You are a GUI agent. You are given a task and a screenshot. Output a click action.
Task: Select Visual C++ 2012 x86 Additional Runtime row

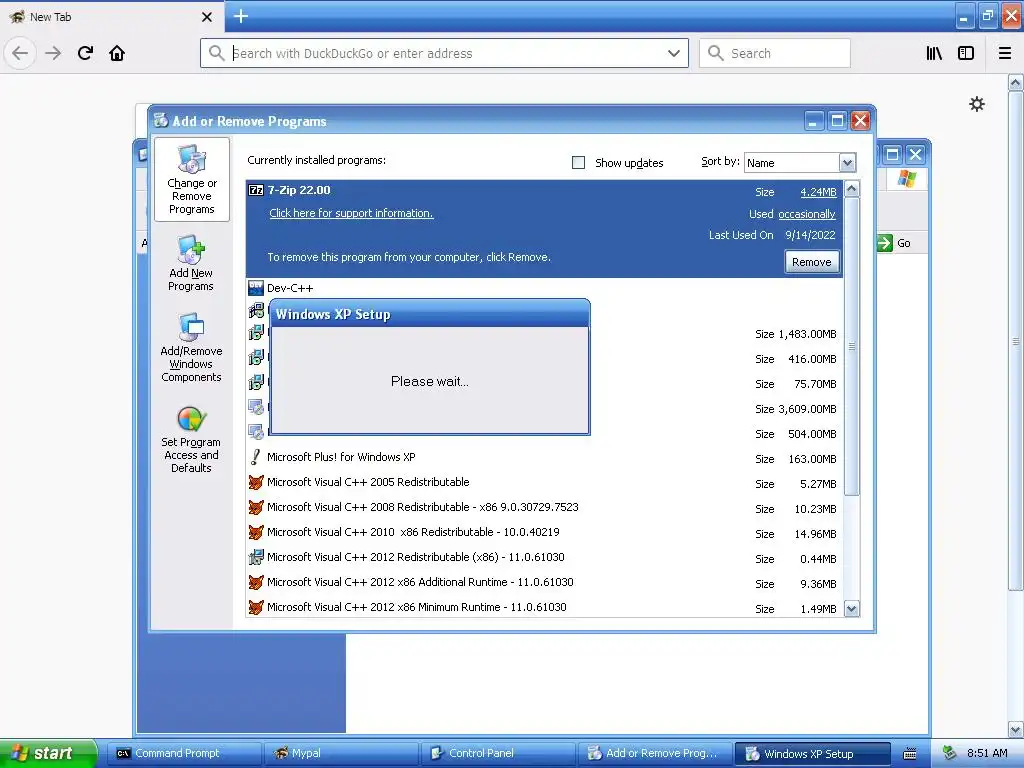click(x=544, y=583)
